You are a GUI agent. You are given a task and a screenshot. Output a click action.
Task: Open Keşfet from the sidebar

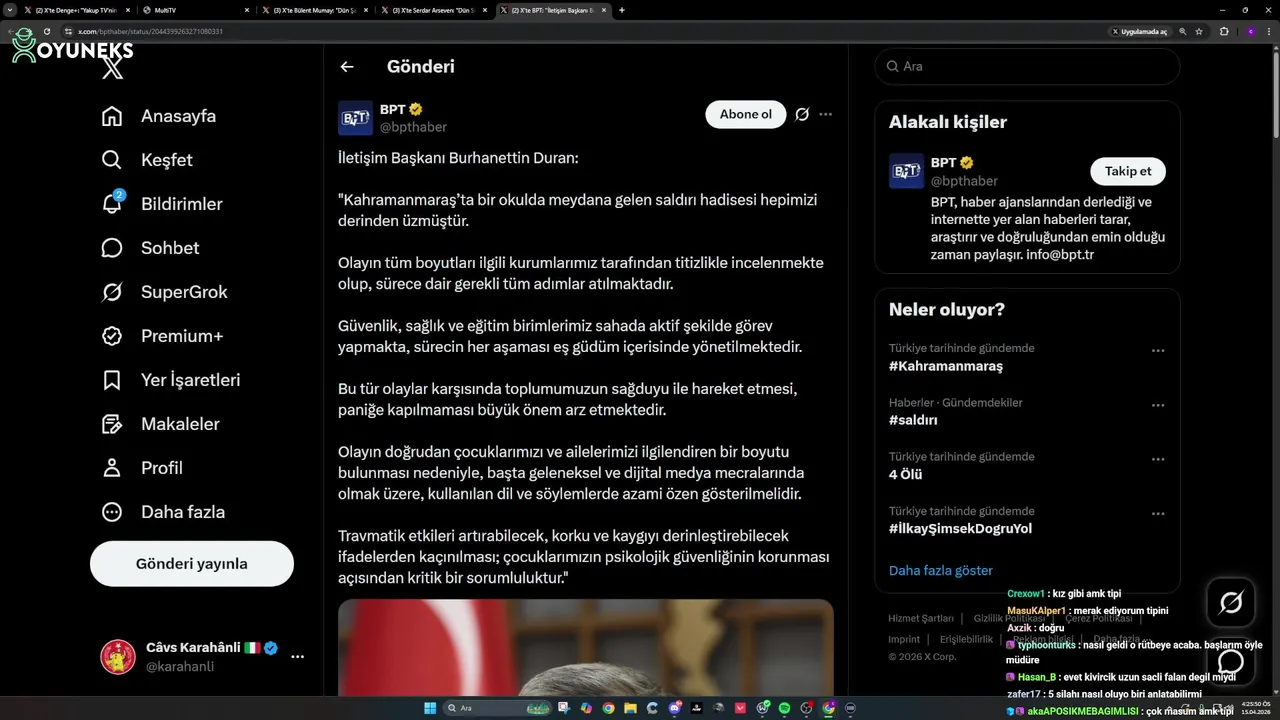(146, 160)
